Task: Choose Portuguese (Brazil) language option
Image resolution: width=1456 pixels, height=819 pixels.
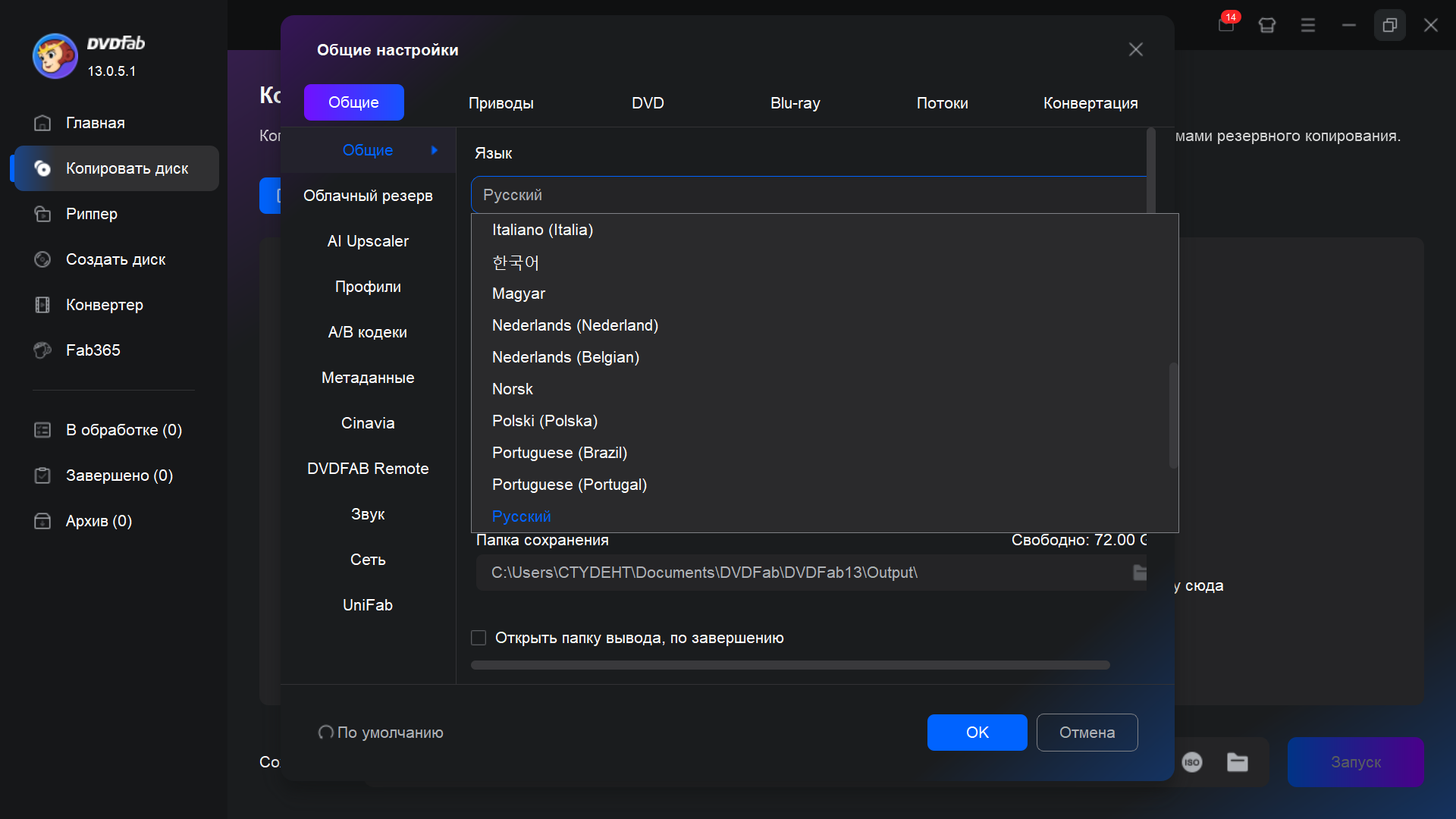Action: [559, 453]
